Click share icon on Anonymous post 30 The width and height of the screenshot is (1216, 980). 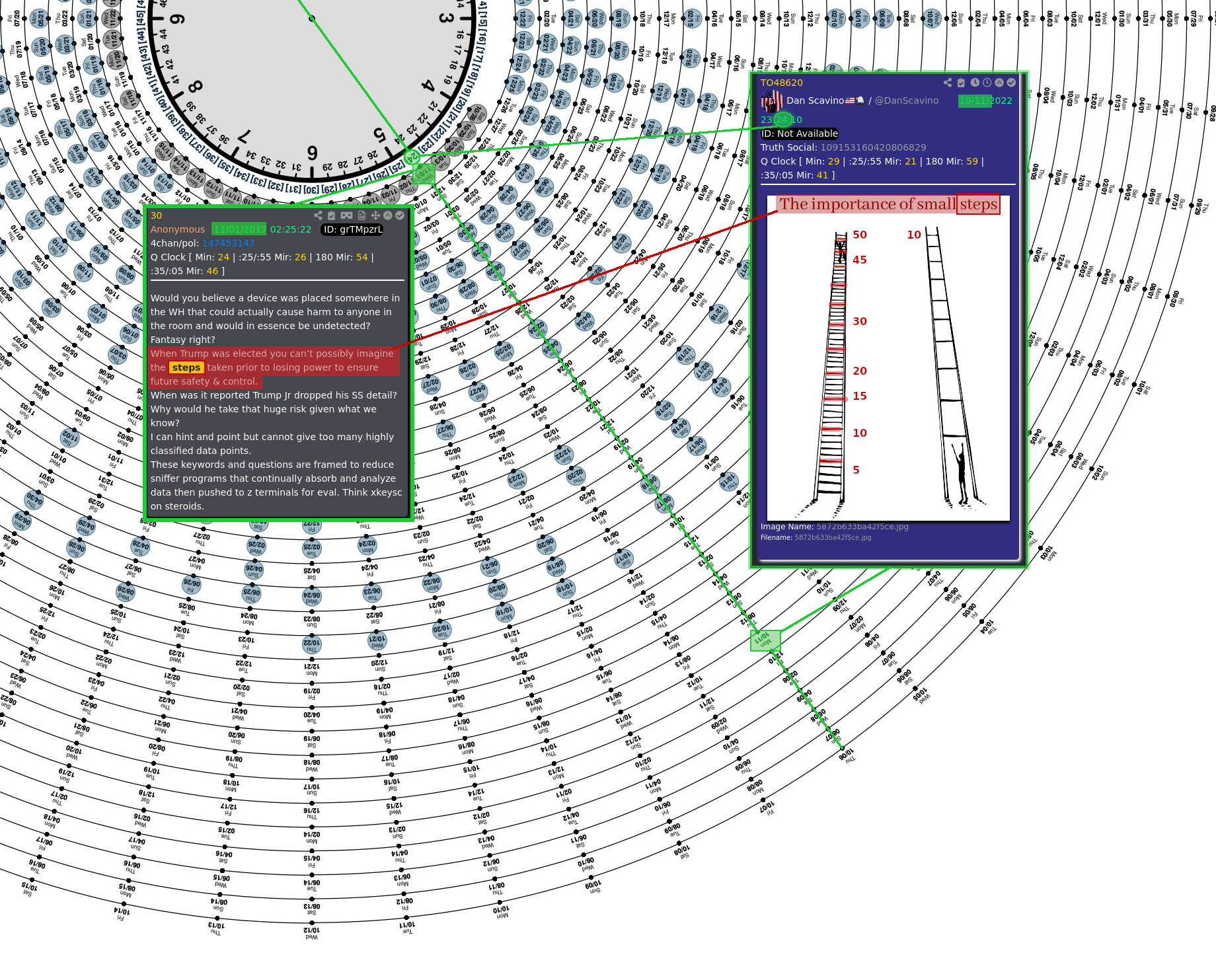click(x=318, y=215)
